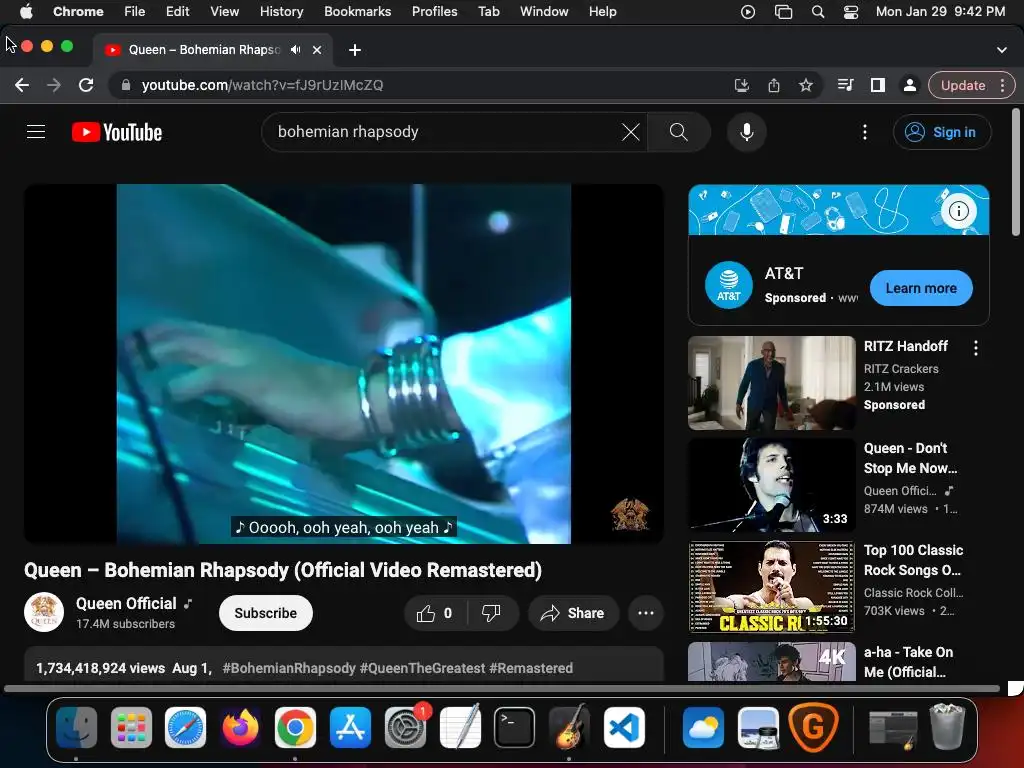Click the Sign in button

(x=942, y=132)
